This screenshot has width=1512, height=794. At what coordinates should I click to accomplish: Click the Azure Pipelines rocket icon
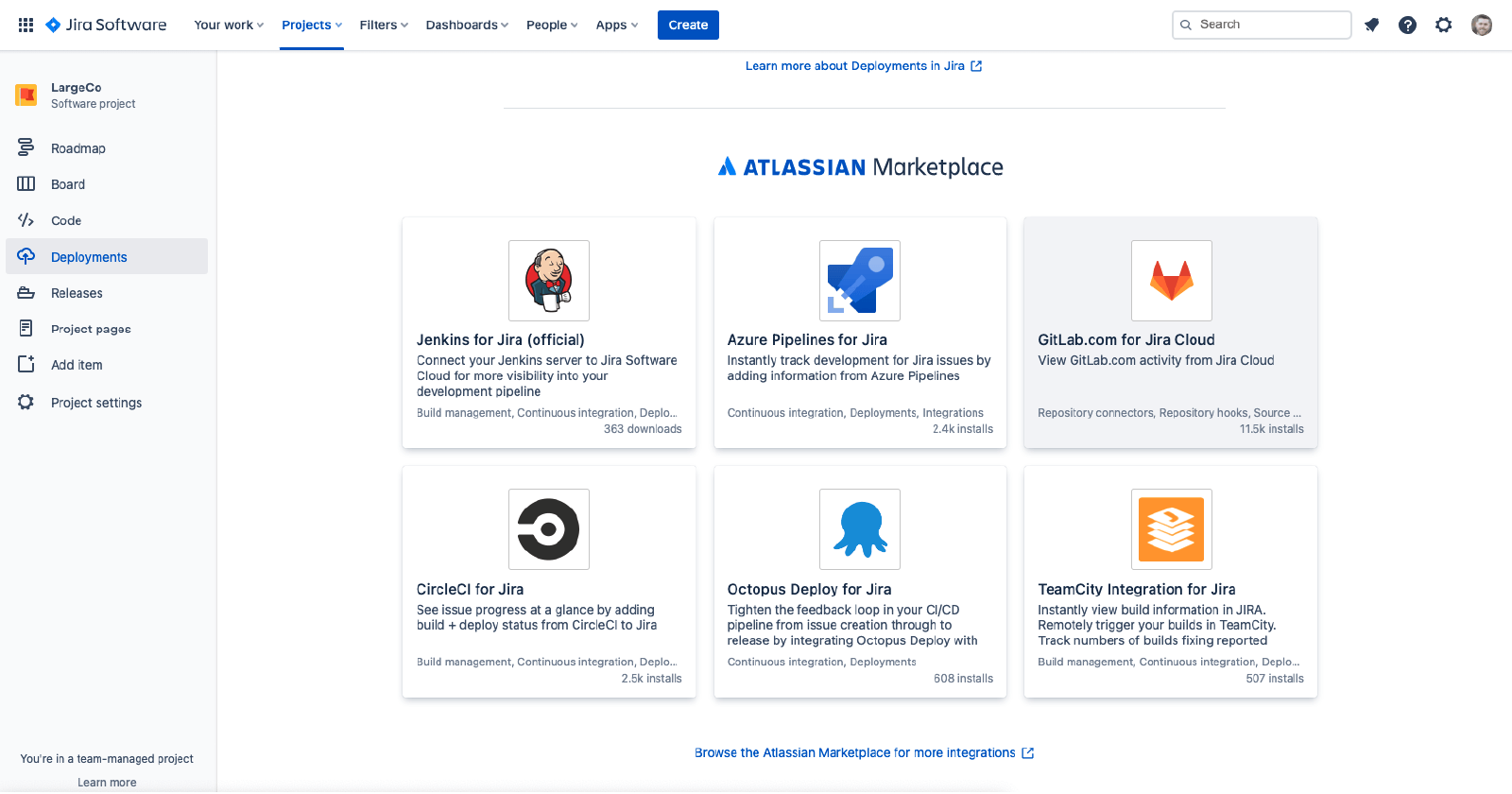click(x=859, y=281)
